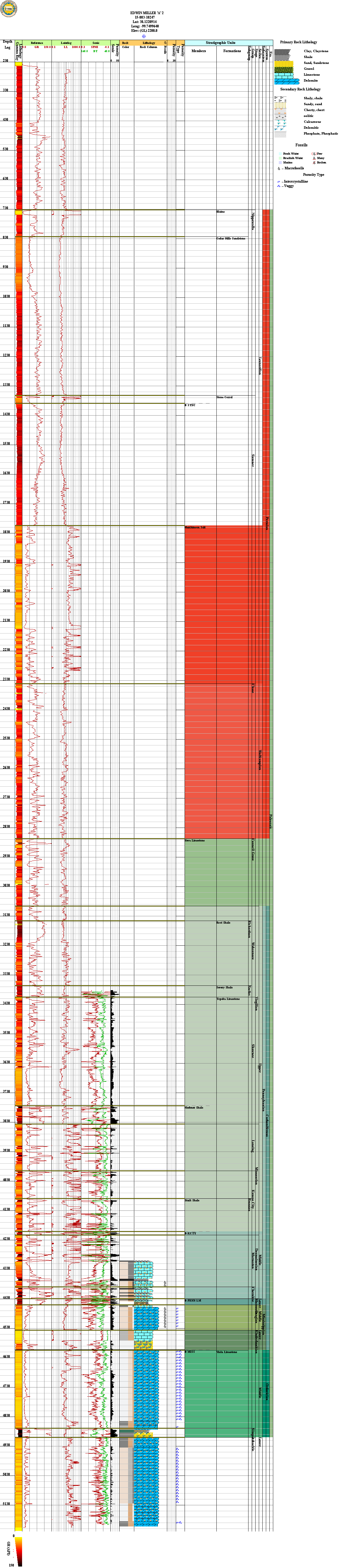Click the Nippewalla group label
The image size is (343, 1568).
[x=252, y=220]
